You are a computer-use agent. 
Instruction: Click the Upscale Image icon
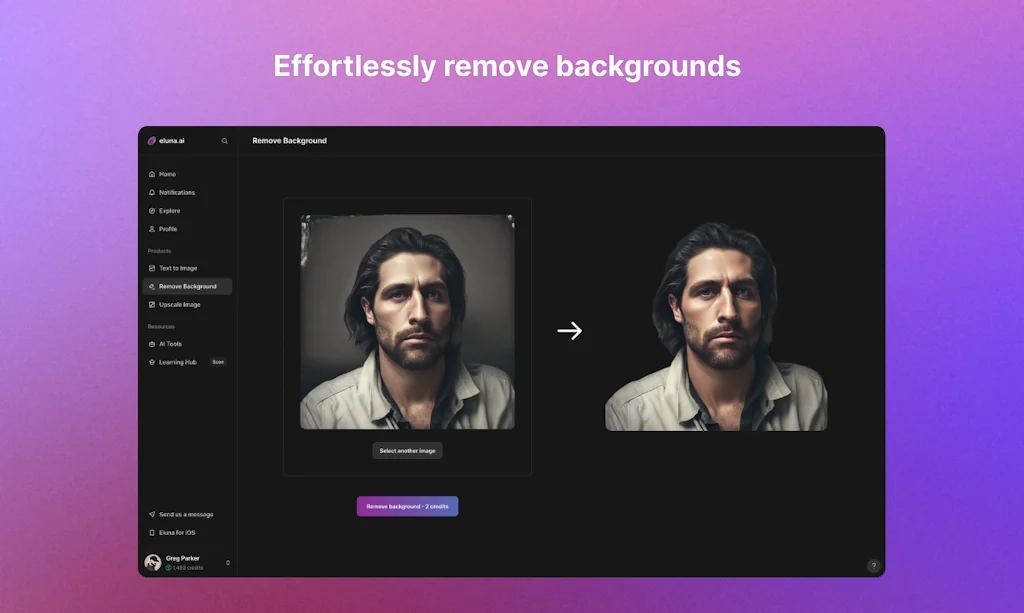[152, 305]
